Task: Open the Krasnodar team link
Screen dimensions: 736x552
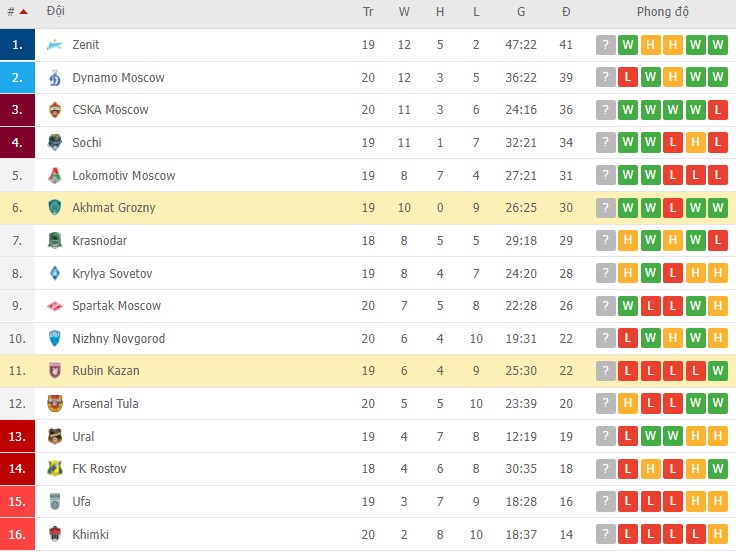Action: pyautogui.click(x=98, y=241)
